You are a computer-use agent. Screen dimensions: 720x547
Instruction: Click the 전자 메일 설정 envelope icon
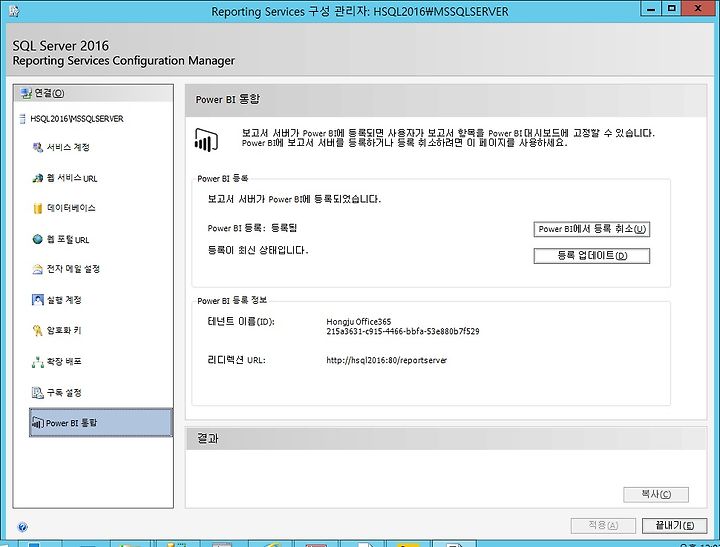pyautogui.click(x=37, y=269)
